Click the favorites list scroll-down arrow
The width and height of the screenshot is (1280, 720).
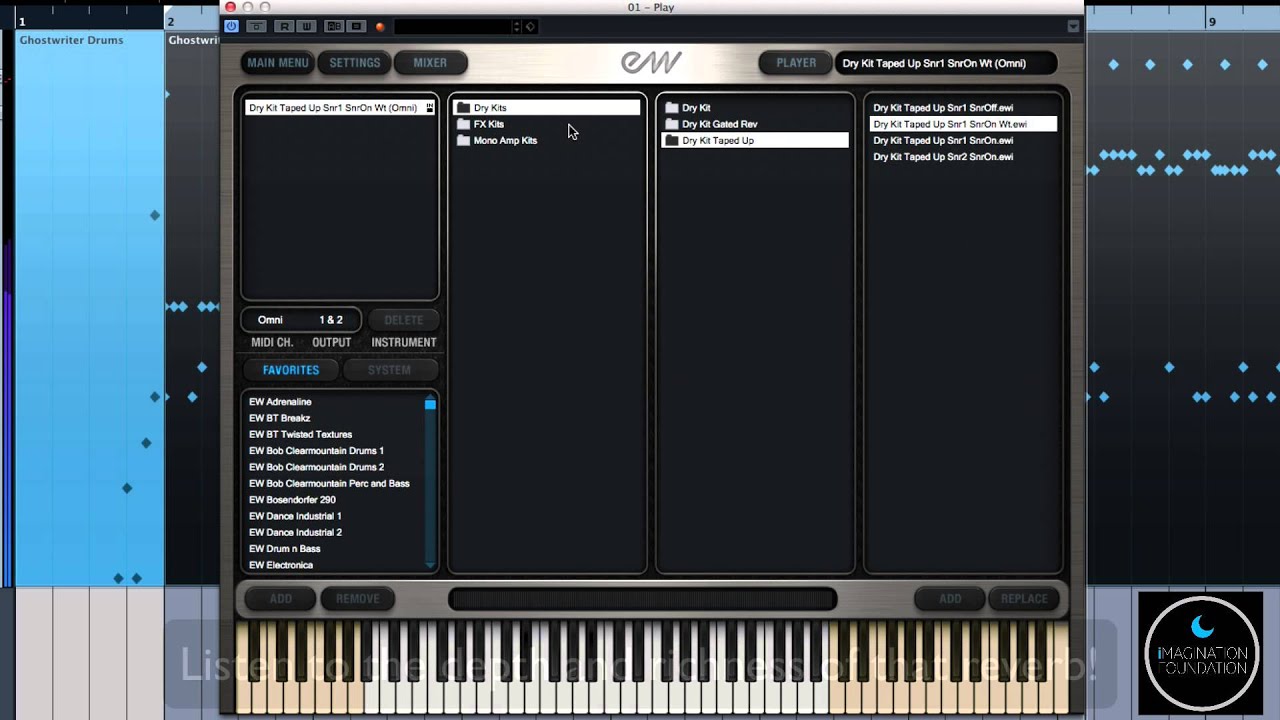430,565
